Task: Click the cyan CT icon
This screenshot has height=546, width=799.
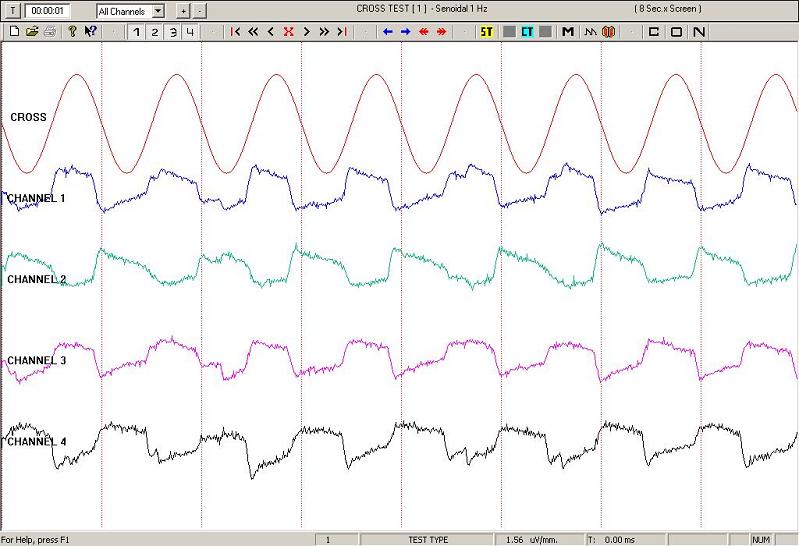Action: tap(527, 32)
